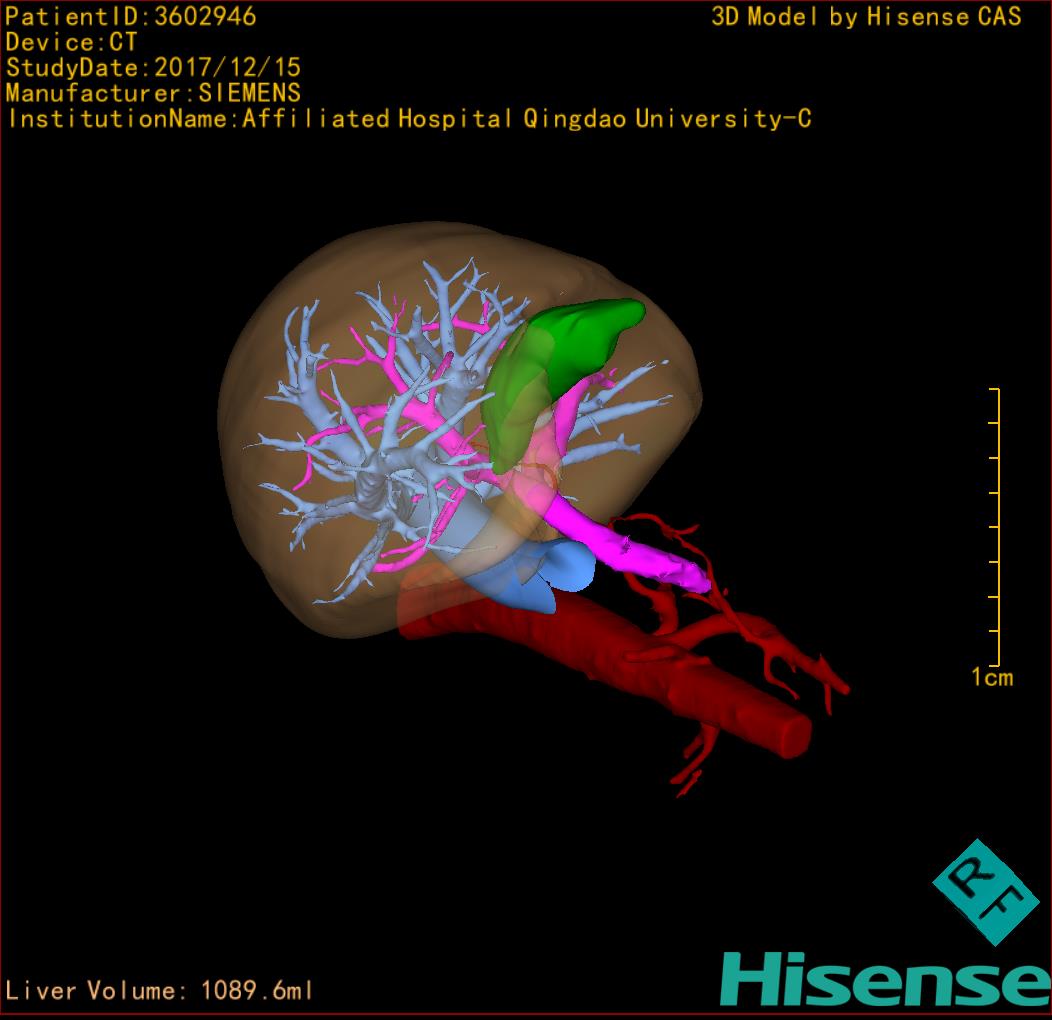Click the Manufacturer:SIEMENS label
This screenshot has width=1052, height=1020.
[153, 94]
